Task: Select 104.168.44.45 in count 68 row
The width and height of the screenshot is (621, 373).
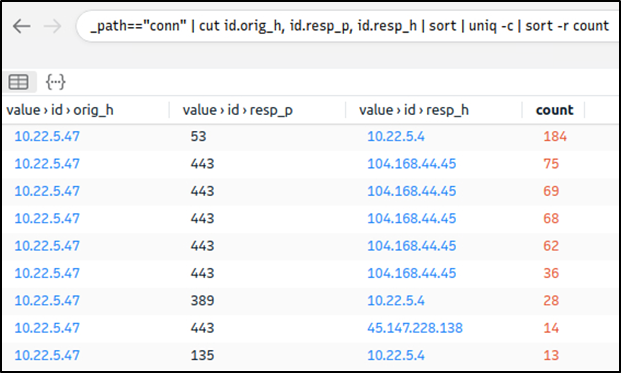Action: (411, 219)
